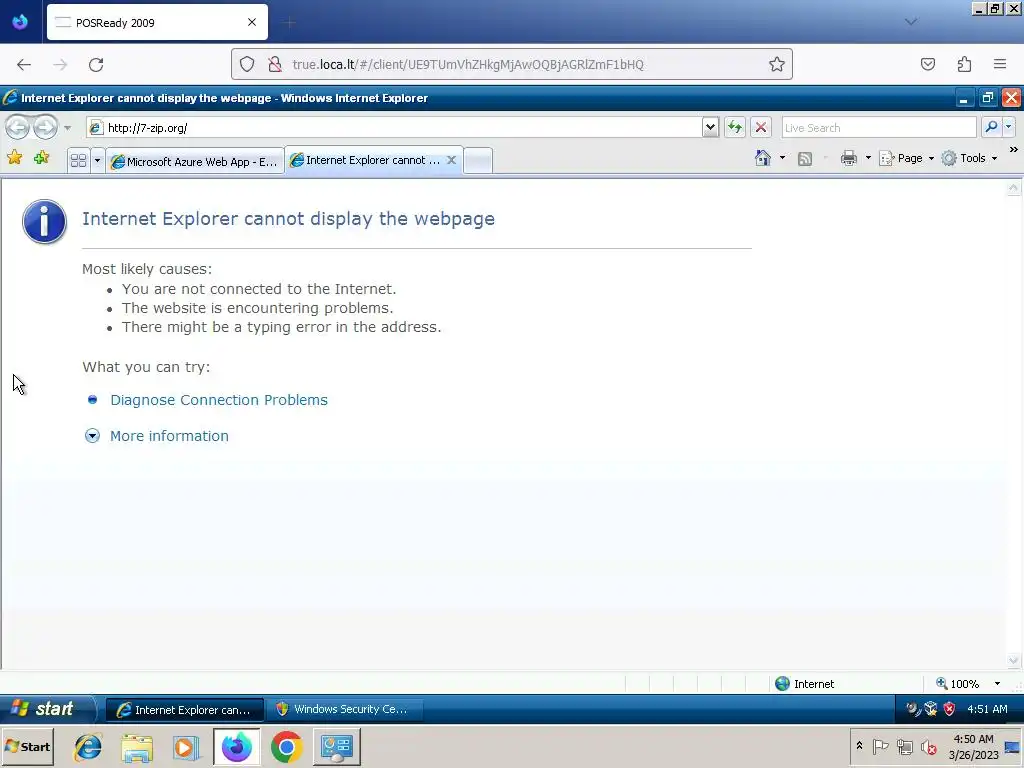Viewport: 1024px width, 768px height.
Task: Go back in Firefox history
Action: point(24,64)
